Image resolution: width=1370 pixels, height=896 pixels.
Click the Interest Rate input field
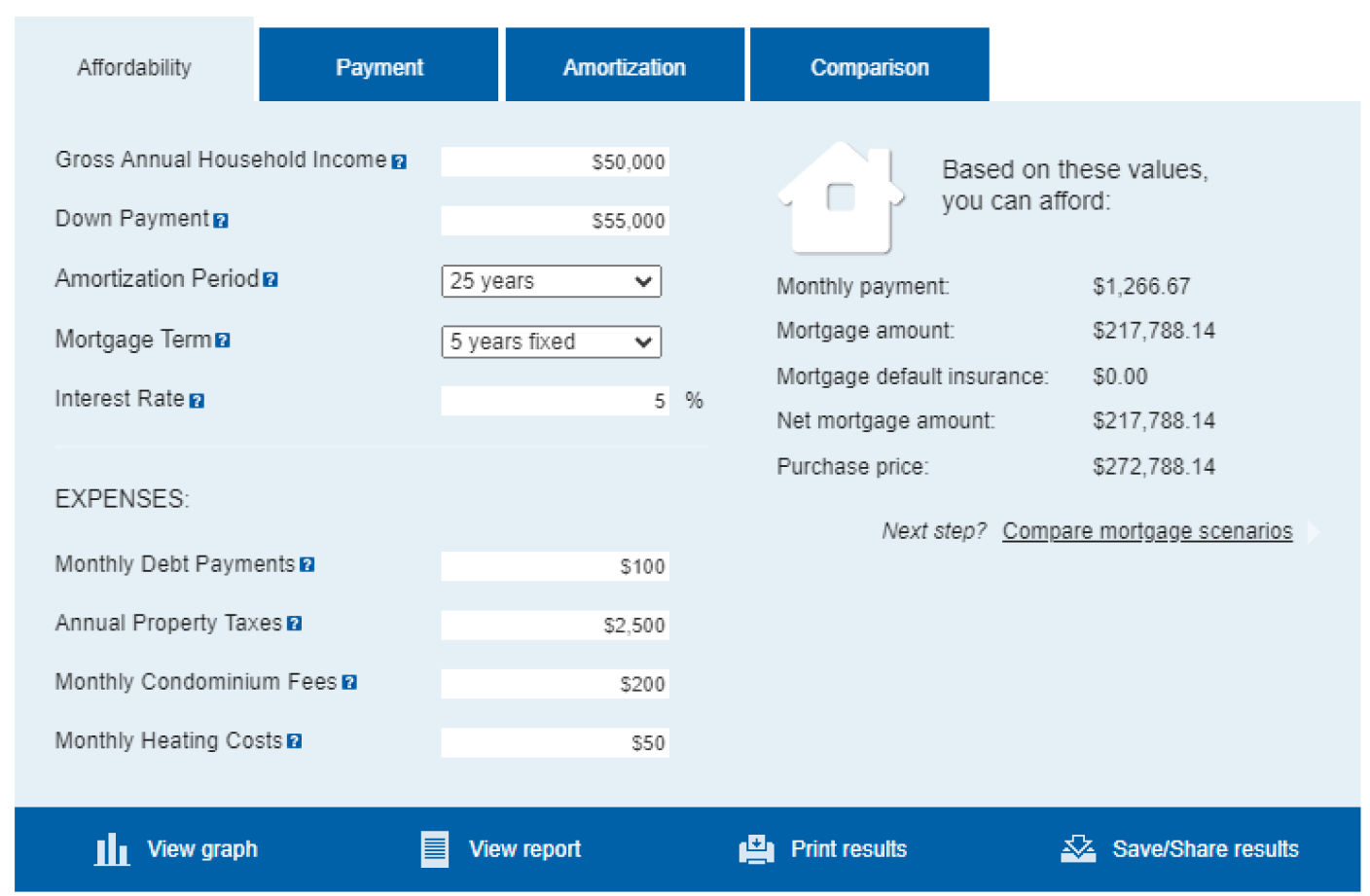[x=555, y=401]
